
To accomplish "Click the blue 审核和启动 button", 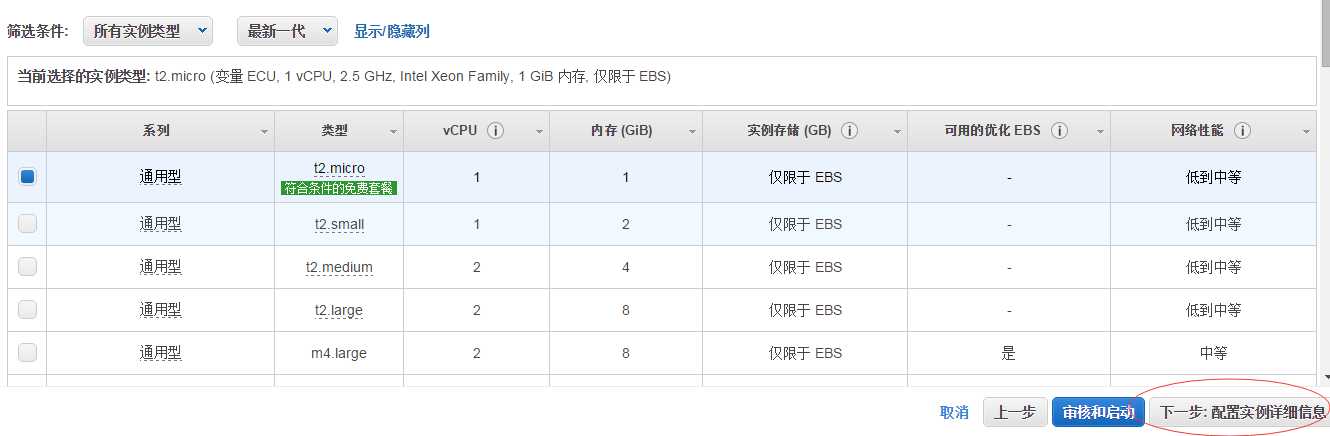I will tap(1097, 412).
